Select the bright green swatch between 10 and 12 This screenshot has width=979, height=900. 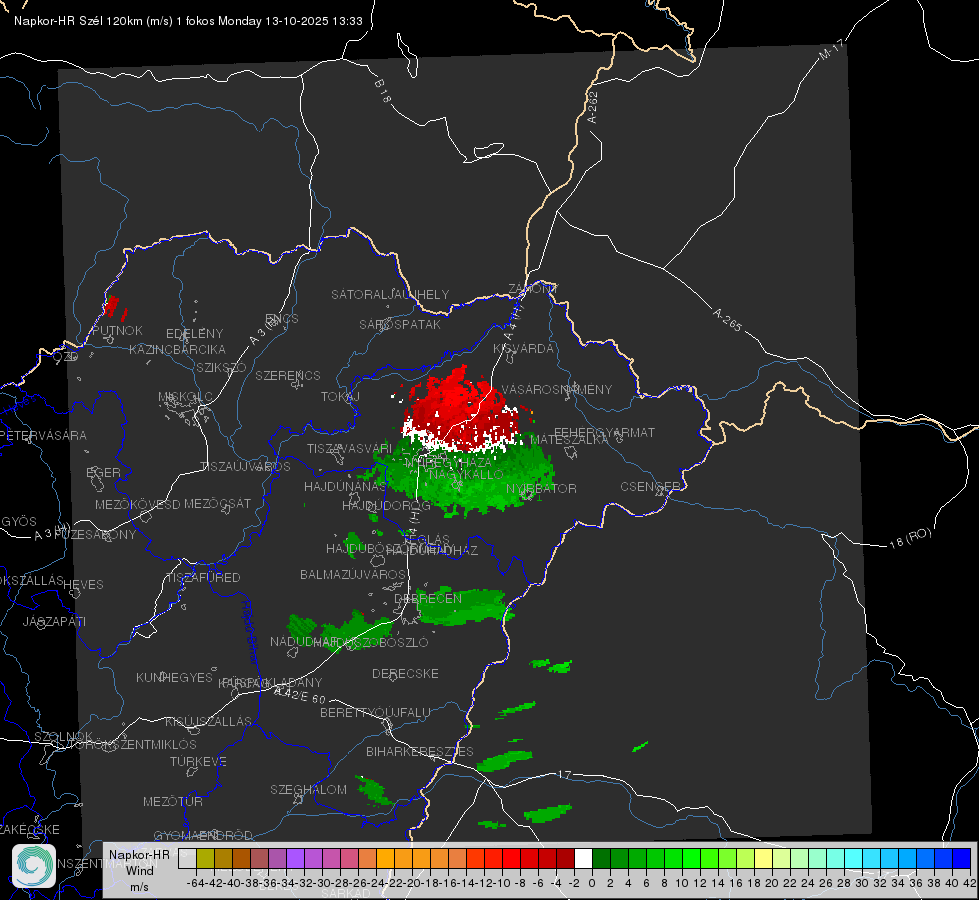(691, 859)
